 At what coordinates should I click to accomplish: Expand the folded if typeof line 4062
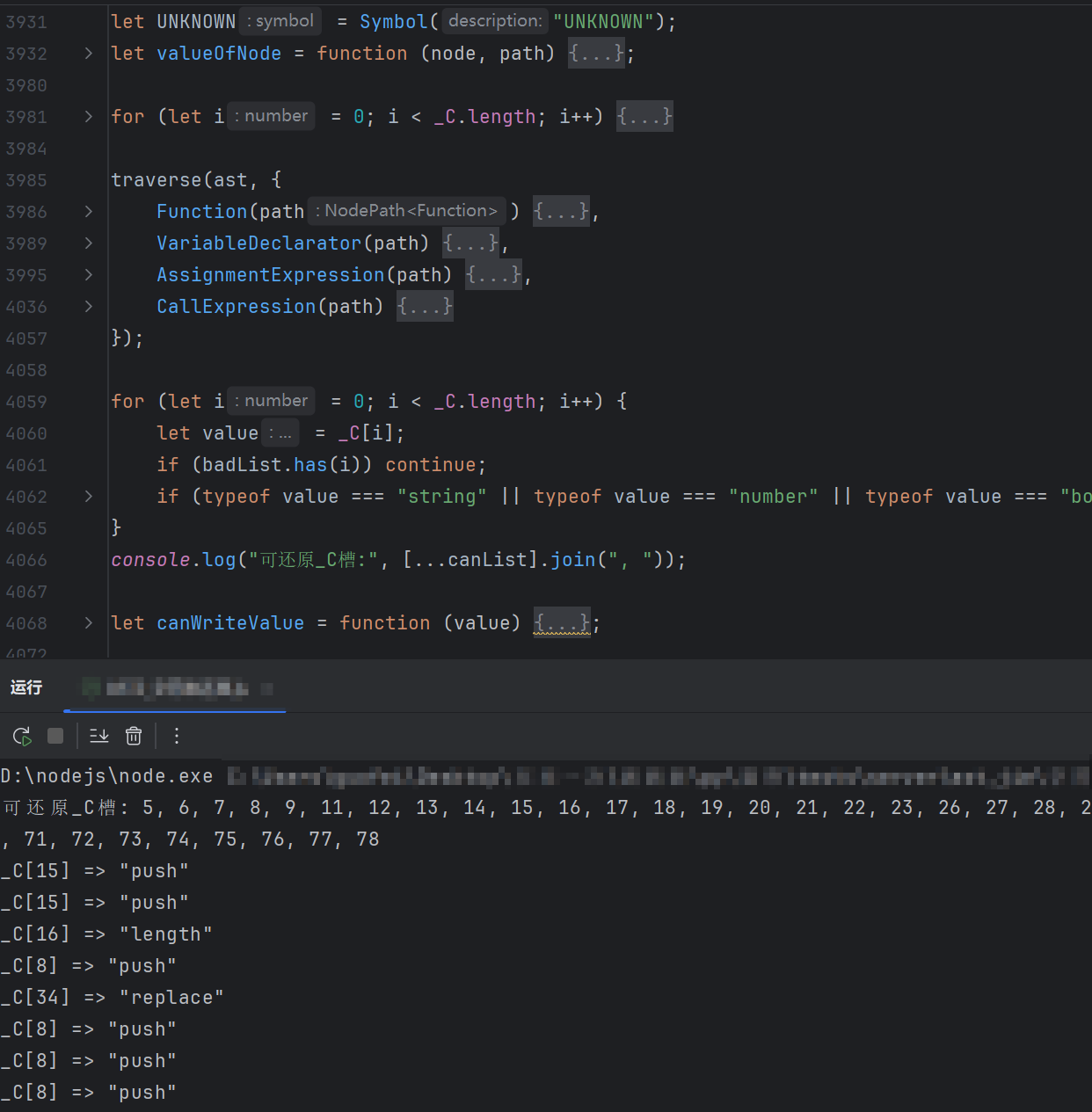click(x=88, y=497)
